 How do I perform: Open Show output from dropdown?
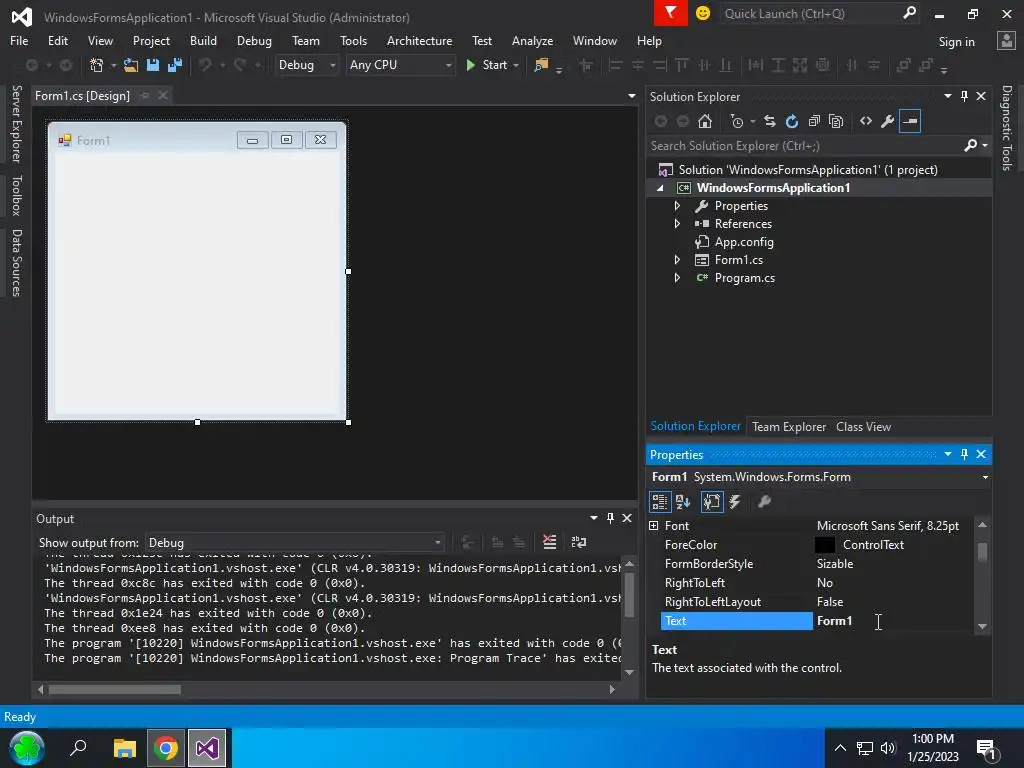[293, 543]
